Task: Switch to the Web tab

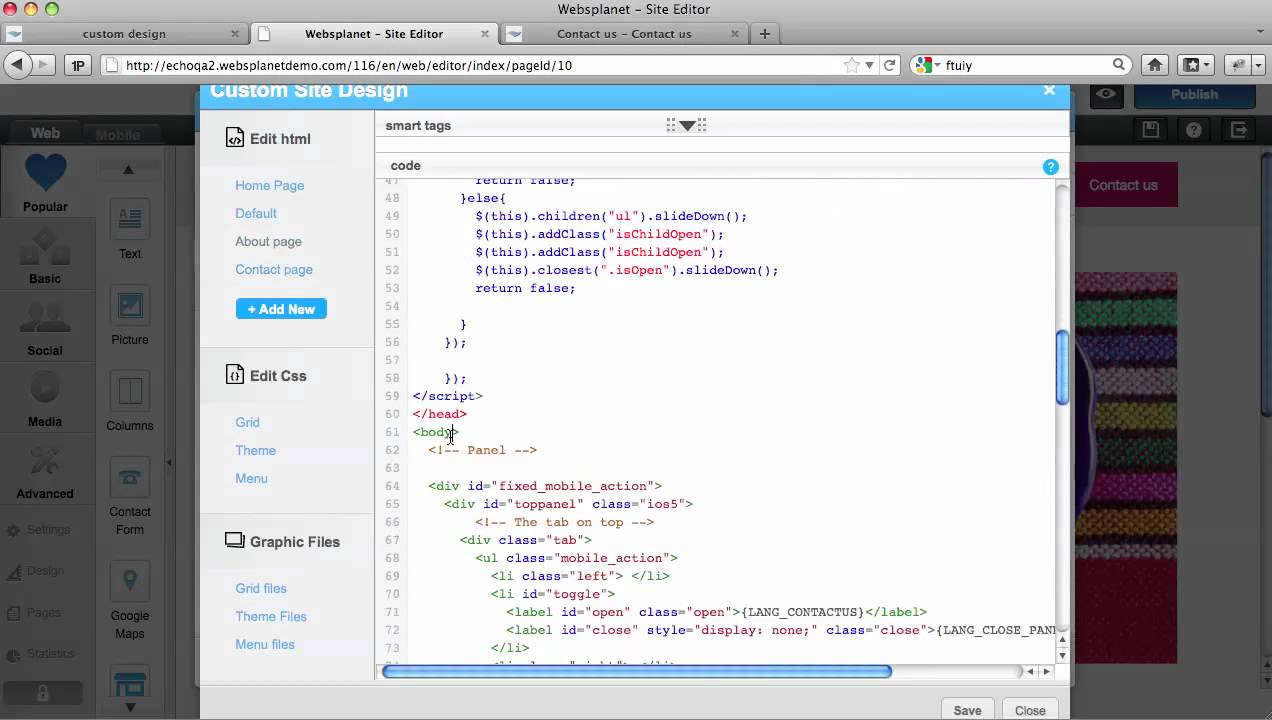Action: tap(45, 133)
